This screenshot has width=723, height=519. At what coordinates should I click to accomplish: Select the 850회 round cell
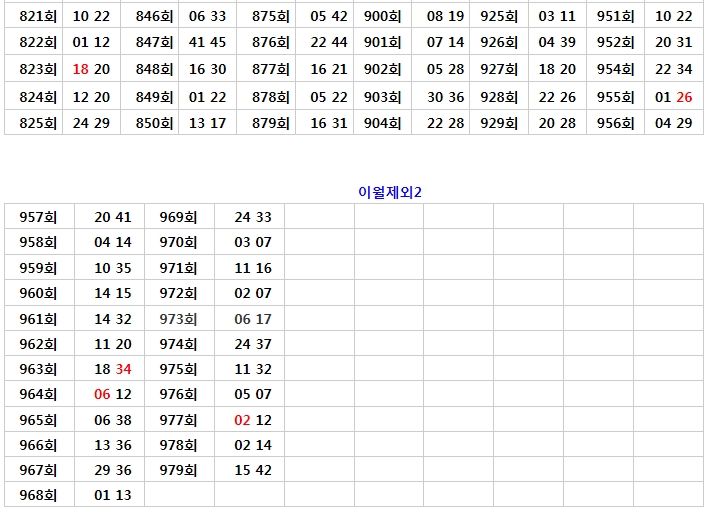point(154,123)
